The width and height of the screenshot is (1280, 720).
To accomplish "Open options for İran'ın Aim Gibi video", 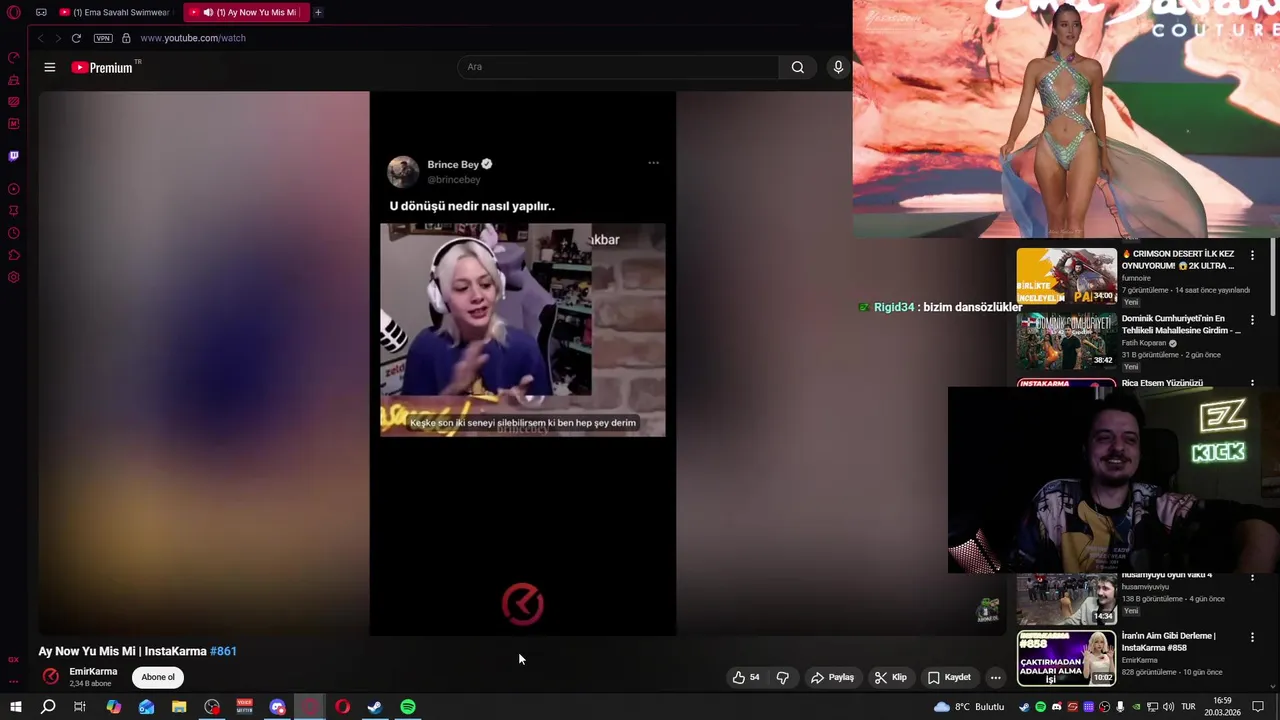I will point(1252,638).
